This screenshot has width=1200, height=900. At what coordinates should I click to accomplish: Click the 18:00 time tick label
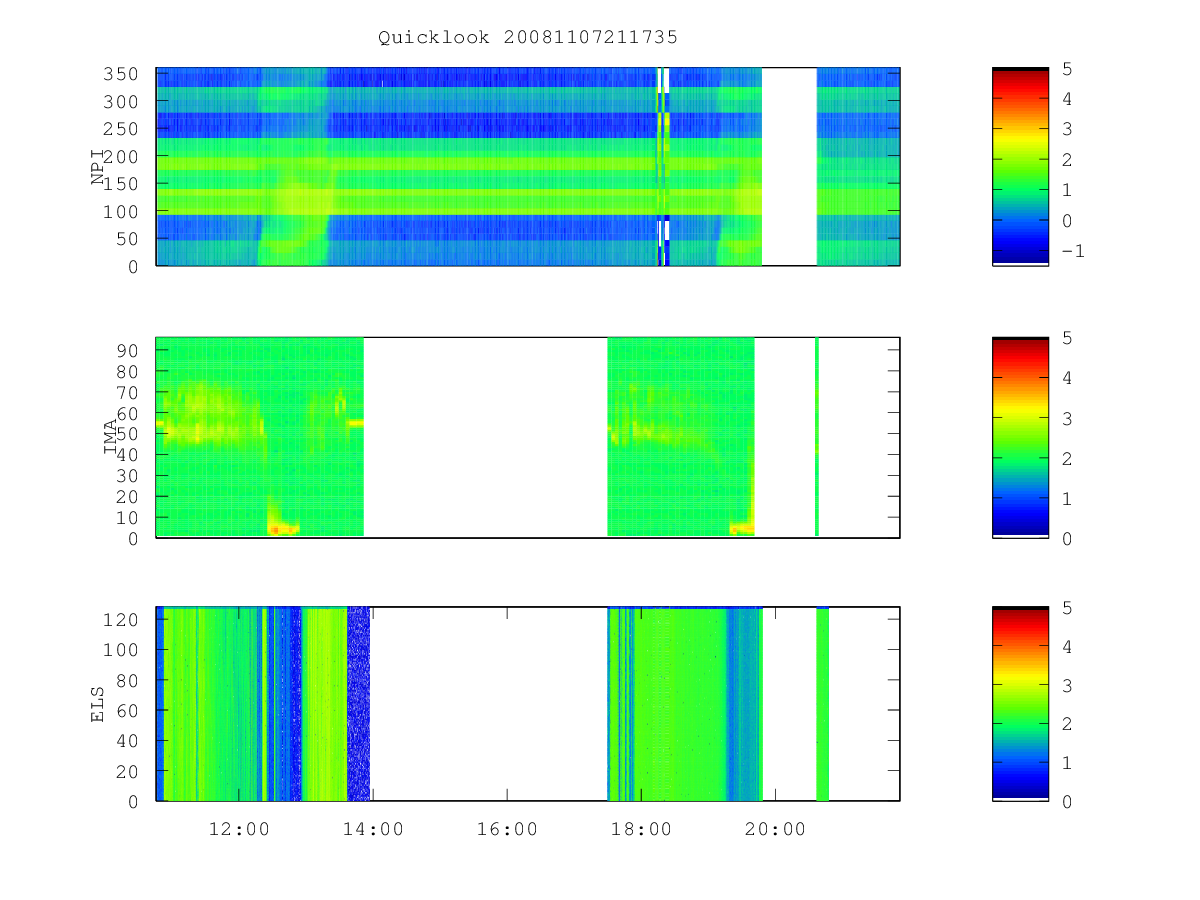pyautogui.click(x=641, y=829)
